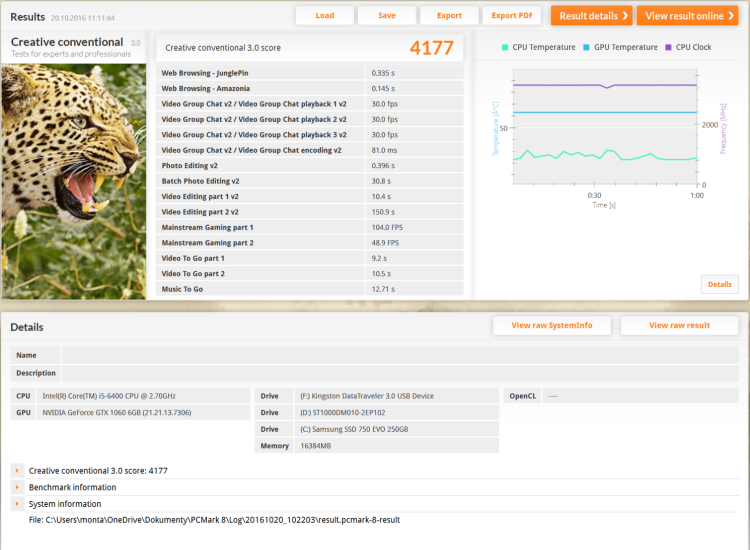Select the Video Group Chat playback 2 v2 row
The image size is (750, 550).
point(309,119)
